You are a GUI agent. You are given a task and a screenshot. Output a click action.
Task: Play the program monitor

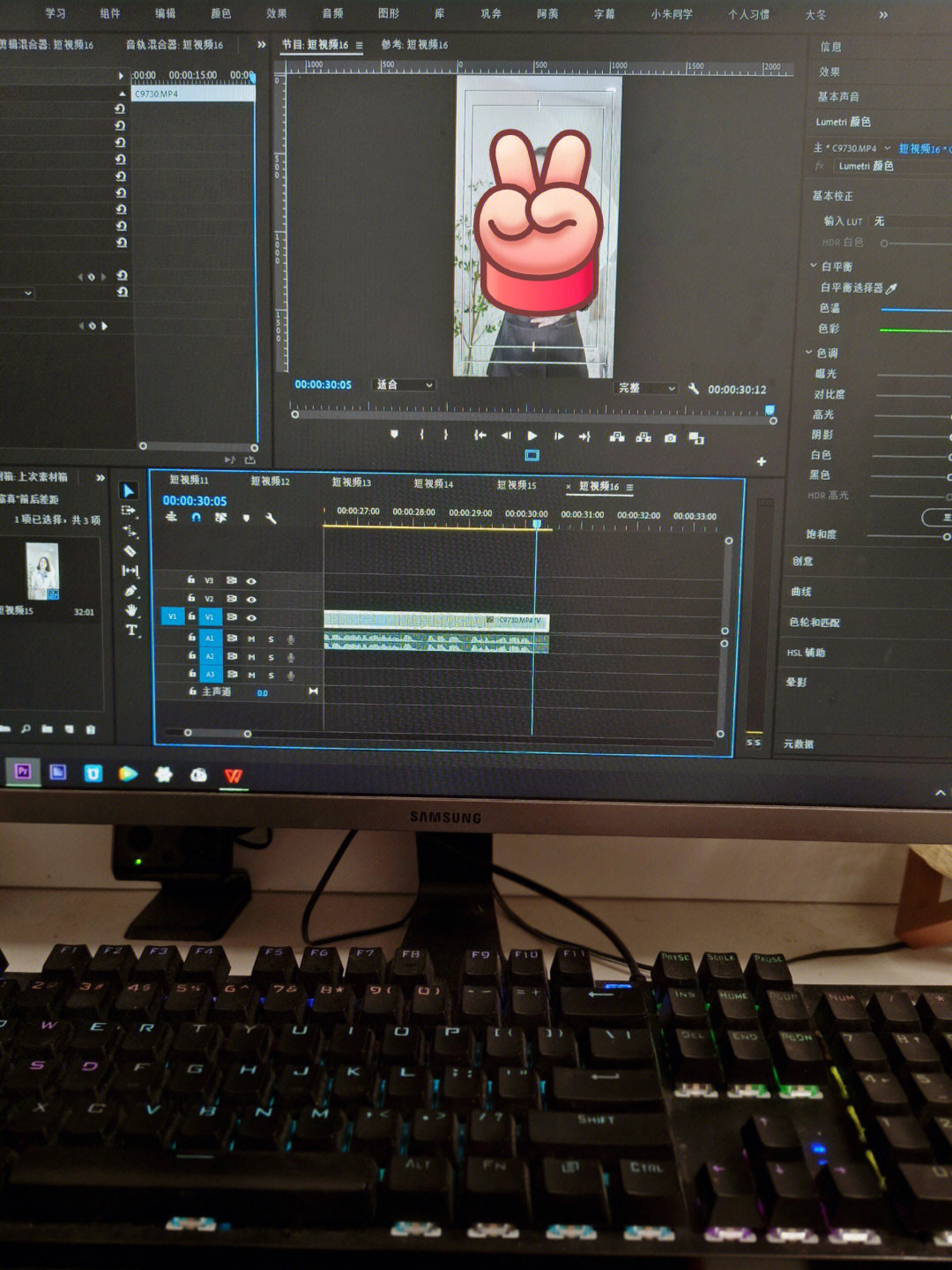(532, 436)
